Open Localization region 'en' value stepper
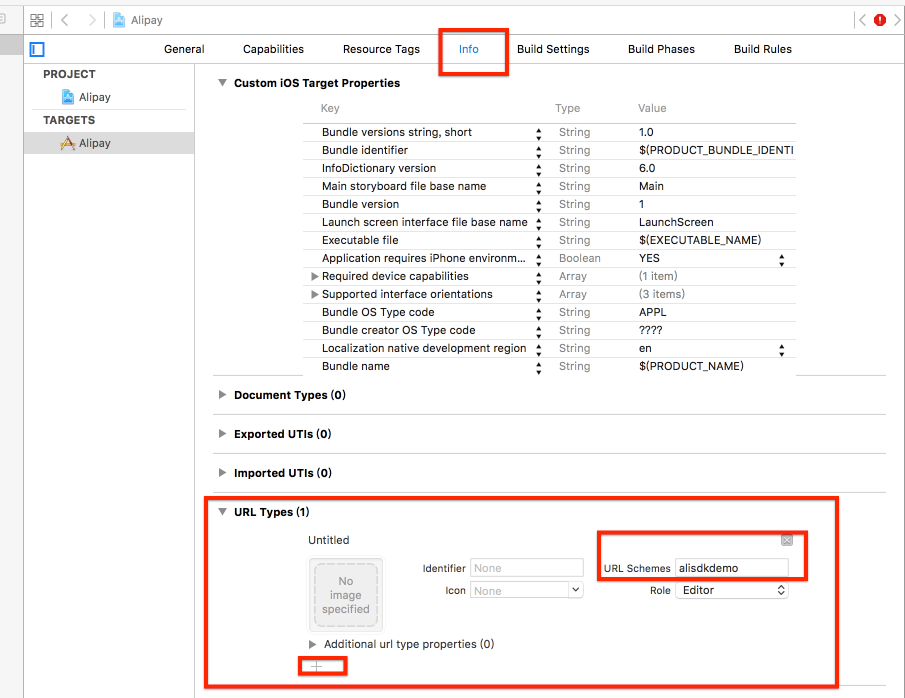 [781, 350]
